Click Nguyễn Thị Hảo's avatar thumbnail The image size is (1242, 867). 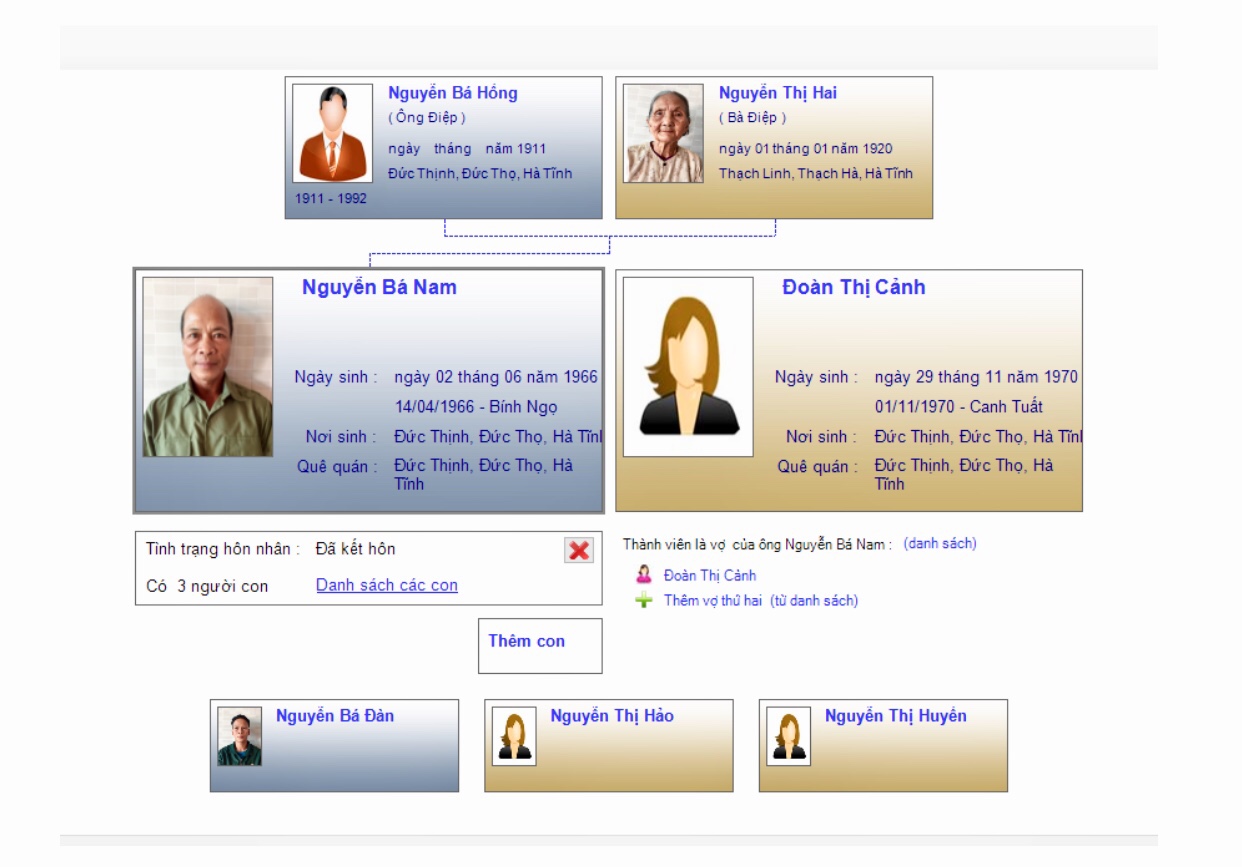(514, 737)
